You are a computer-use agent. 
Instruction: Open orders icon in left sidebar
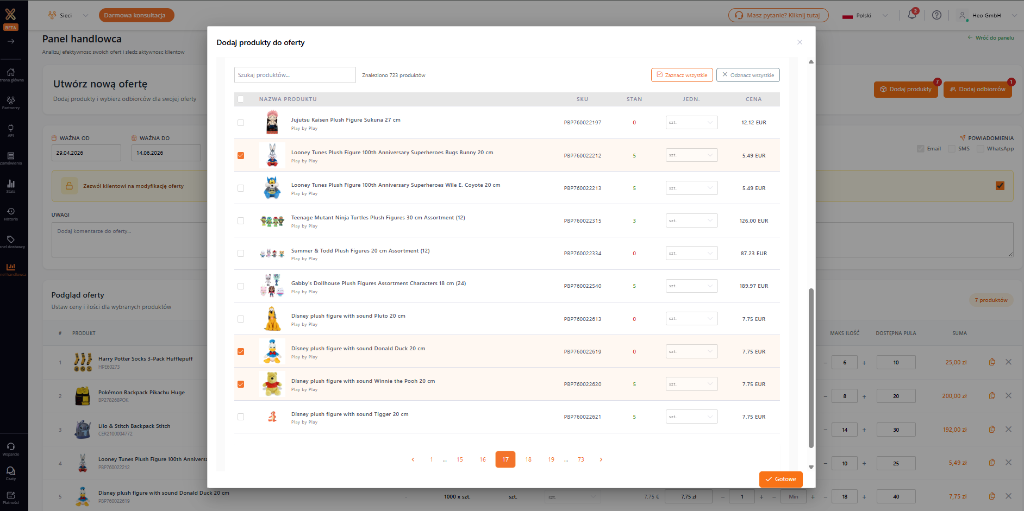click(10, 156)
